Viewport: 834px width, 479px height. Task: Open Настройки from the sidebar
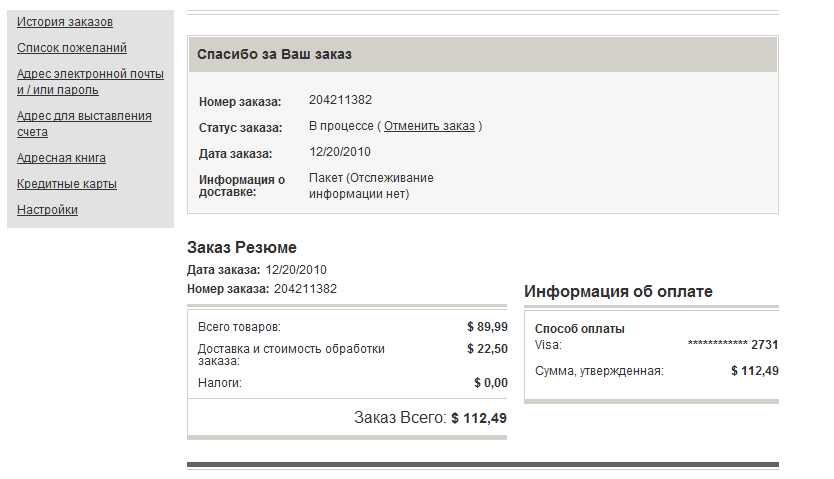[x=47, y=210]
